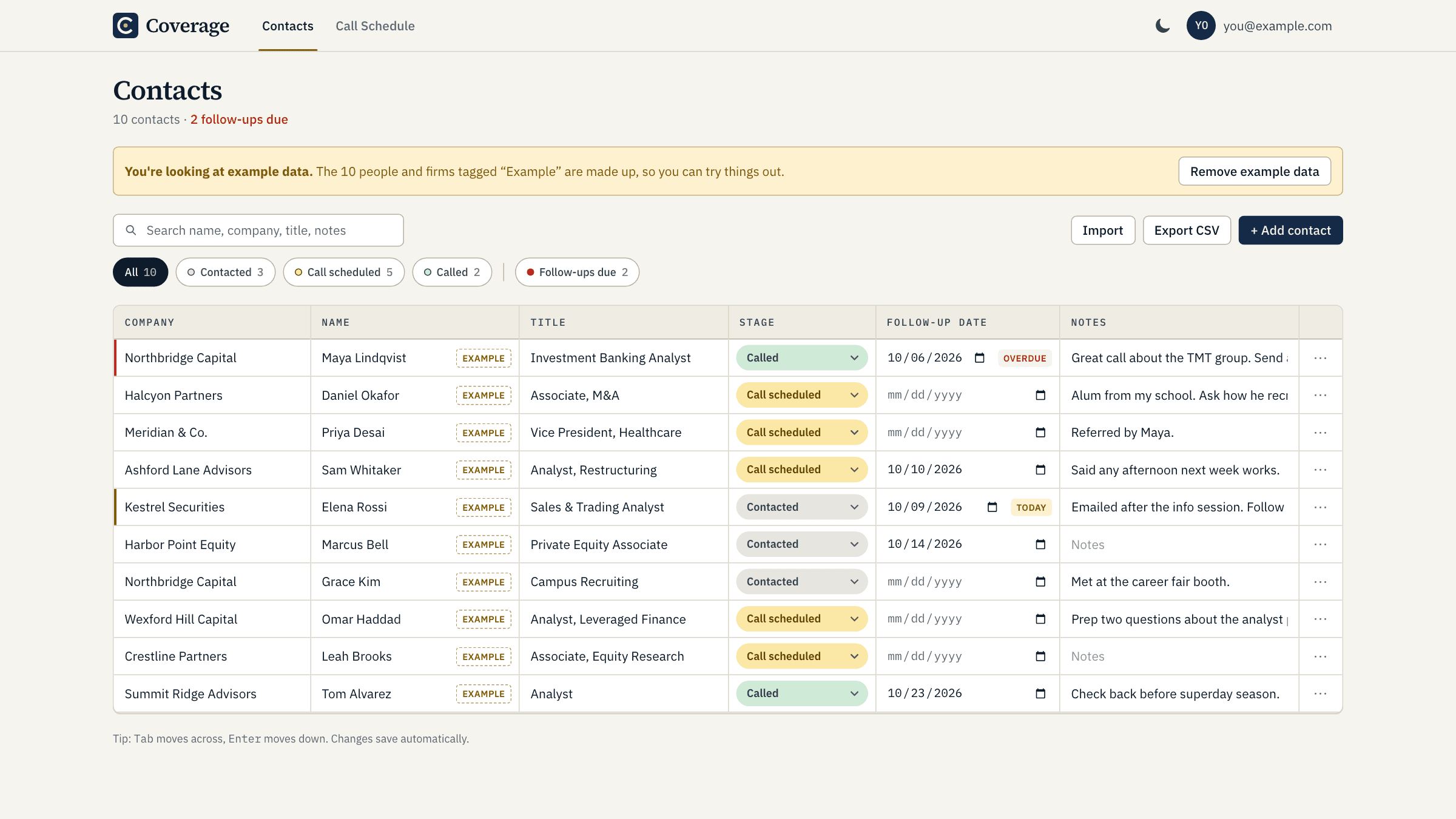Open calendar picker in Priya Desai's row
1456x819 pixels.
(1040, 433)
